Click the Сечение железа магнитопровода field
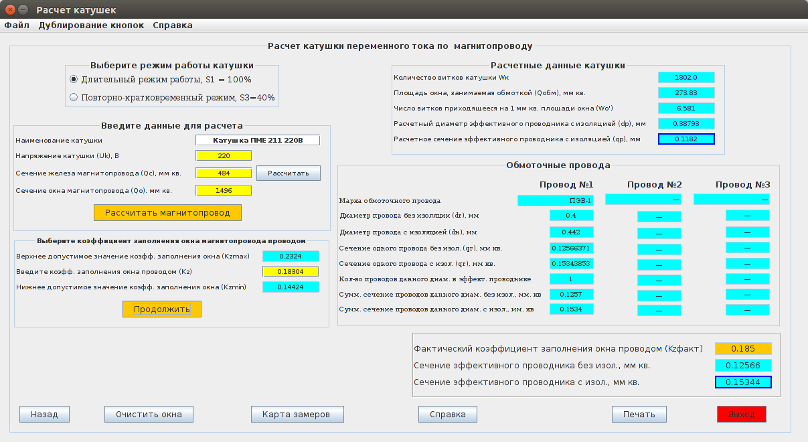The width and height of the screenshot is (808, 442). pyautogui.click(x=223, y=173)
